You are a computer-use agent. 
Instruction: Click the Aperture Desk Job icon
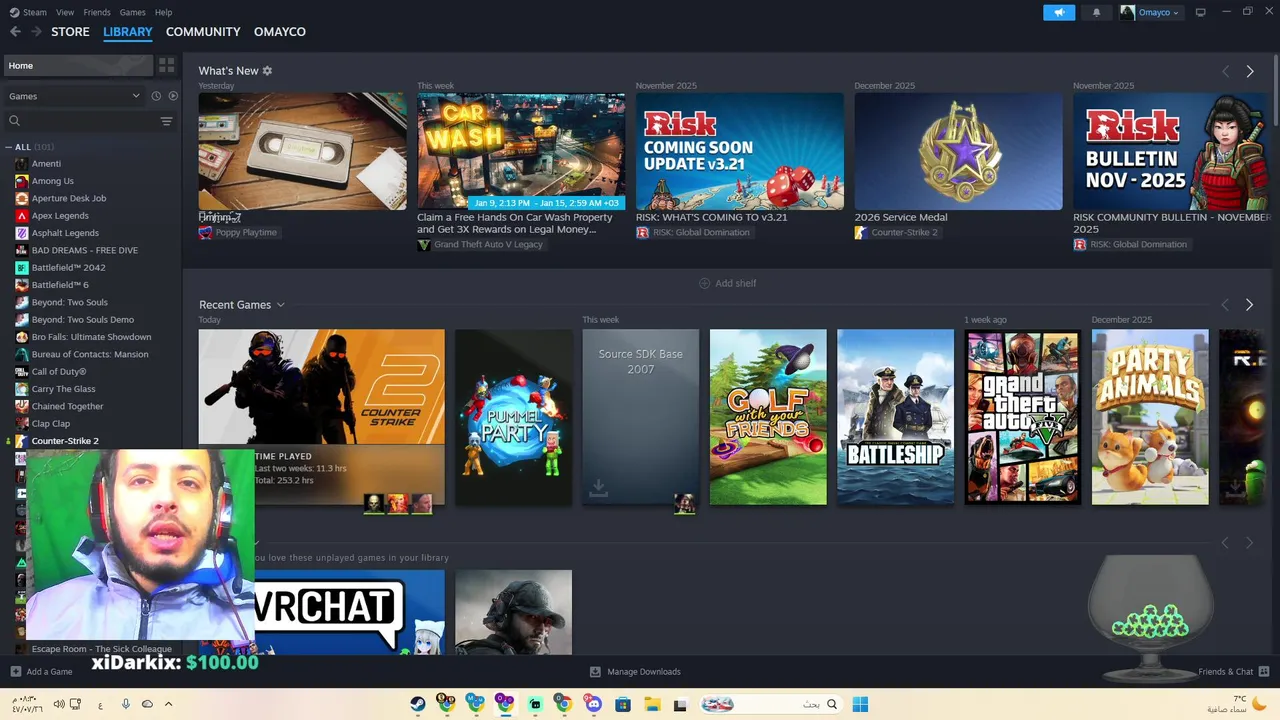22,198
